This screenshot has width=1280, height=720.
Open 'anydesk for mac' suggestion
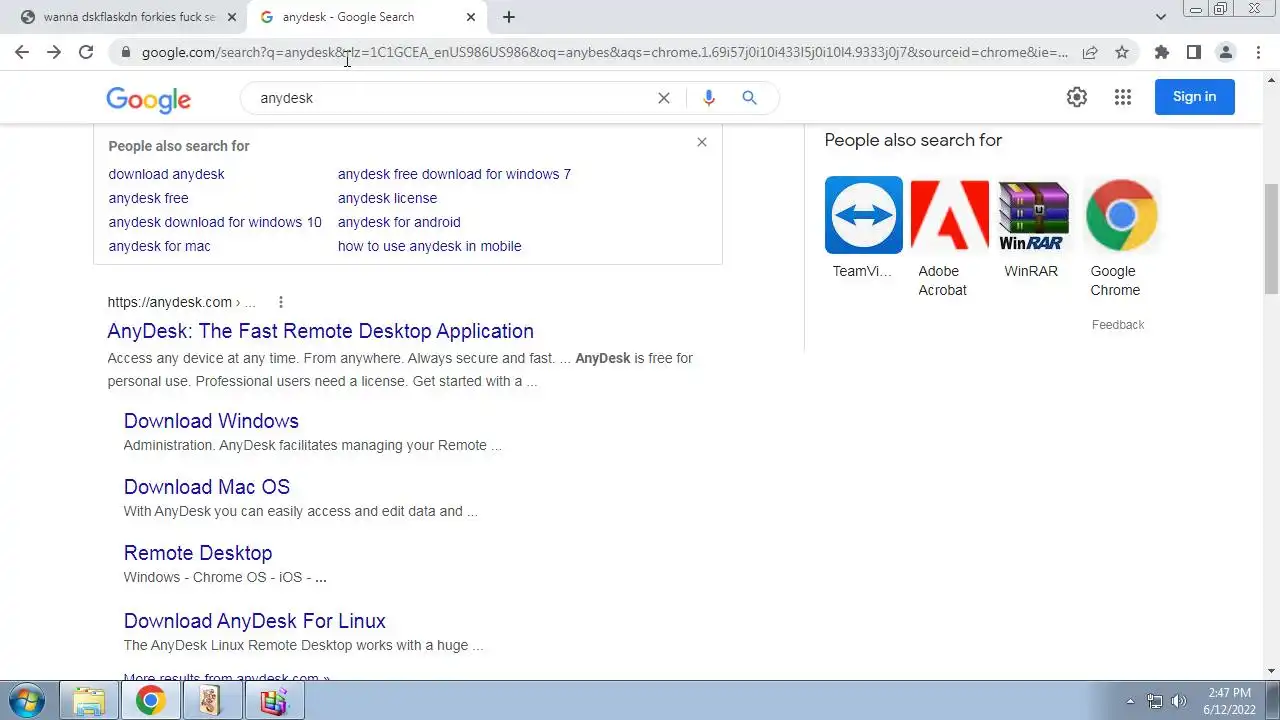160,246
